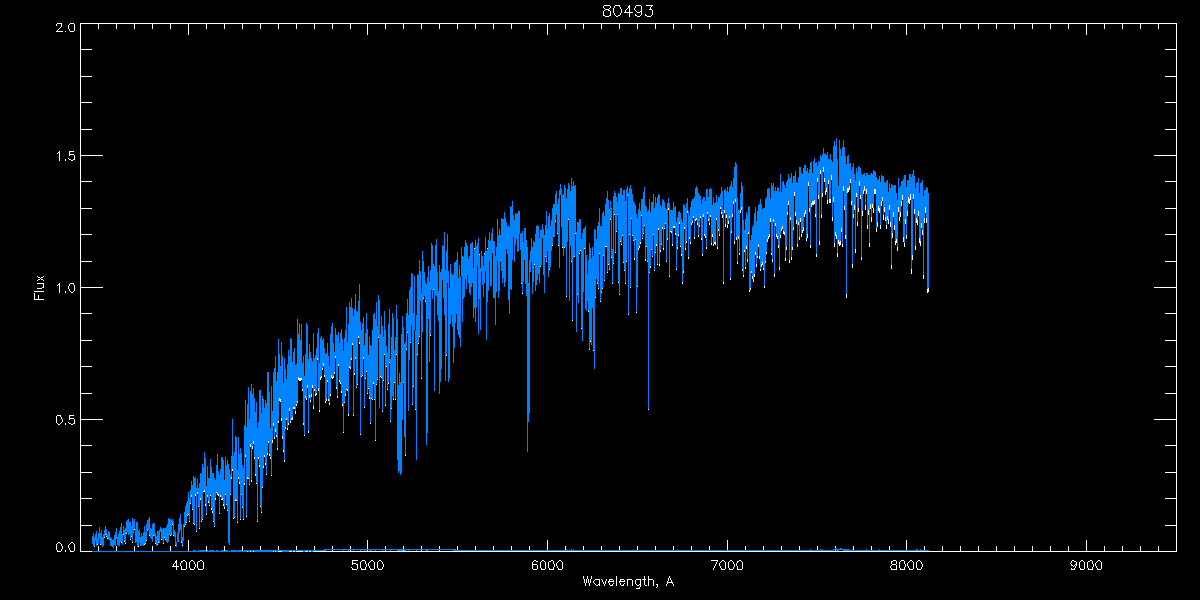Click the 1.0 flux tick label
This screenshot has height=600, width=1200.
click(64, 288)
